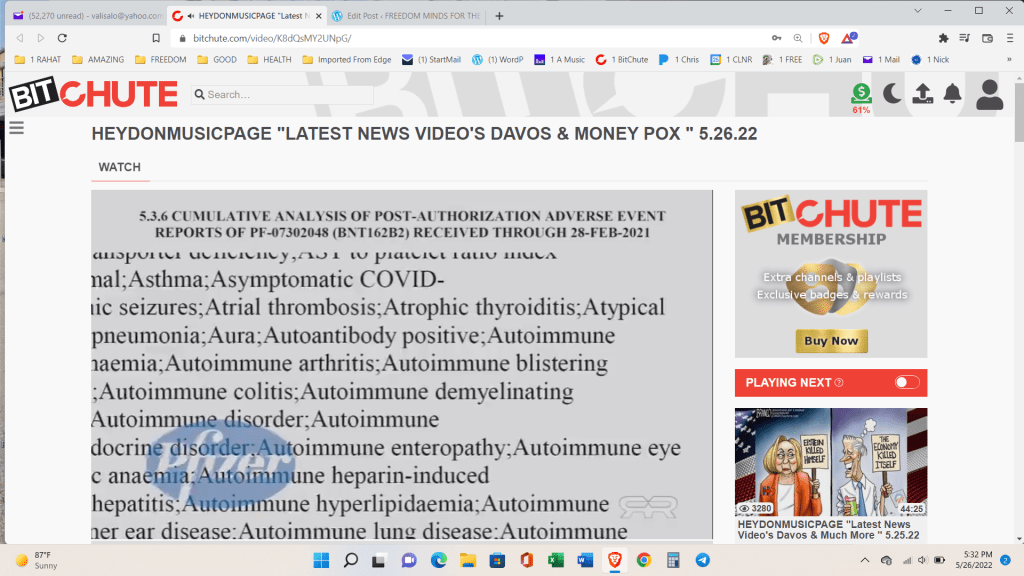Click the next video thumbnail
The height and width of the screenshot is (576, 1024).
click(831, 461)
